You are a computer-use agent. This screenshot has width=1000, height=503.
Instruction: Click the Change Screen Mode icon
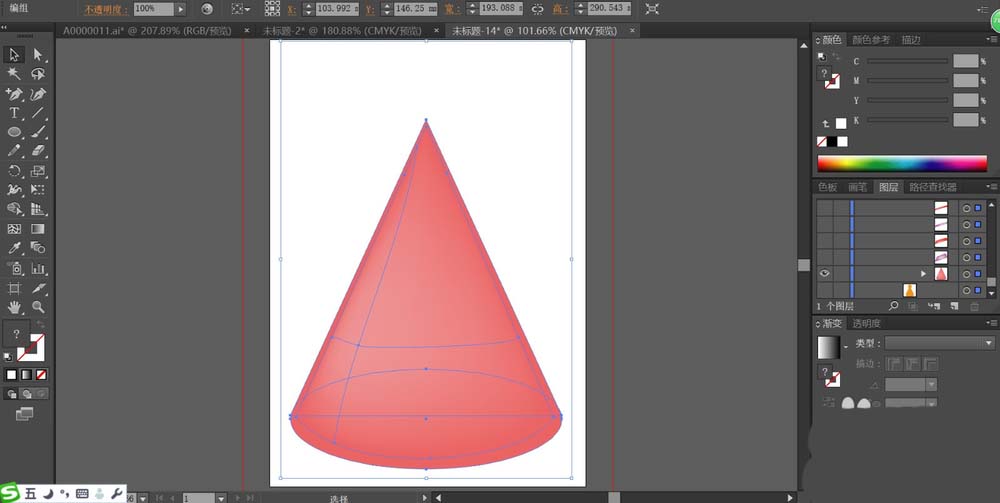coord(24,414)
